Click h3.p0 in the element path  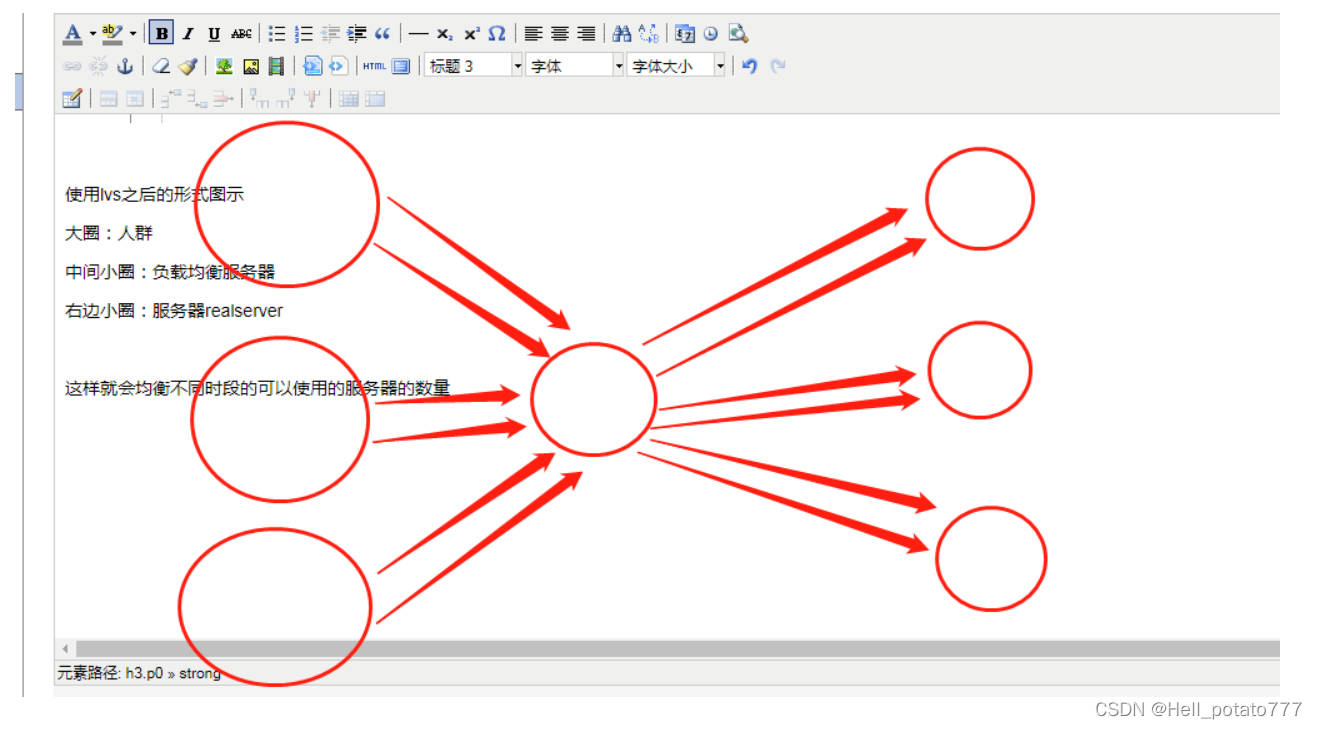click(144, 674)
